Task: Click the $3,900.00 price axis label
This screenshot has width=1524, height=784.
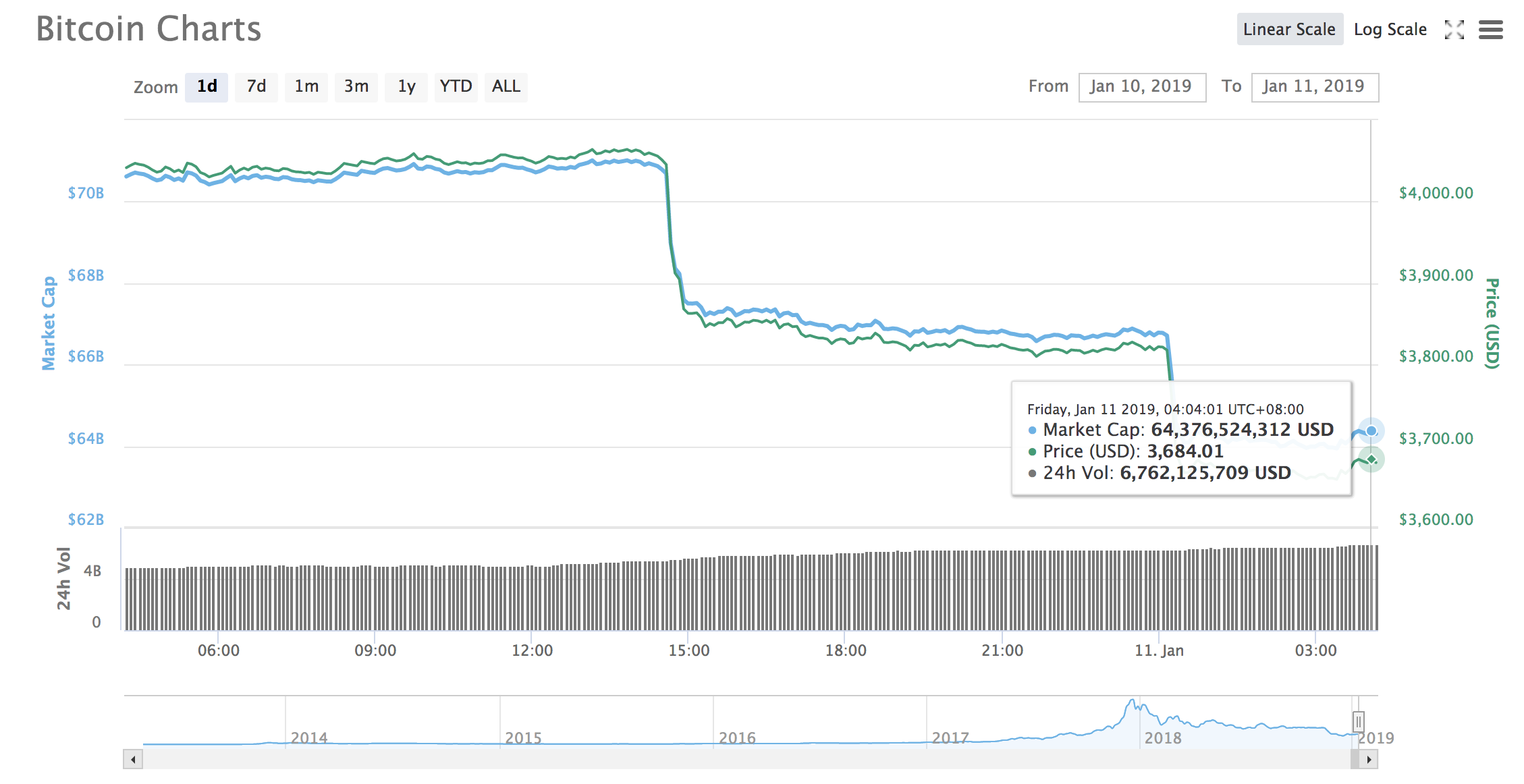Action: [x=1436, y=275]
